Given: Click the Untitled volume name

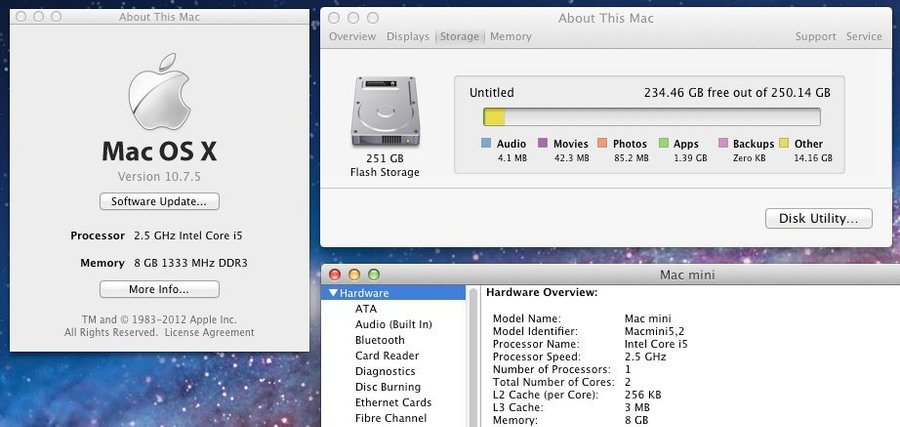Looking at the screenshot, I should click(491, 92).
